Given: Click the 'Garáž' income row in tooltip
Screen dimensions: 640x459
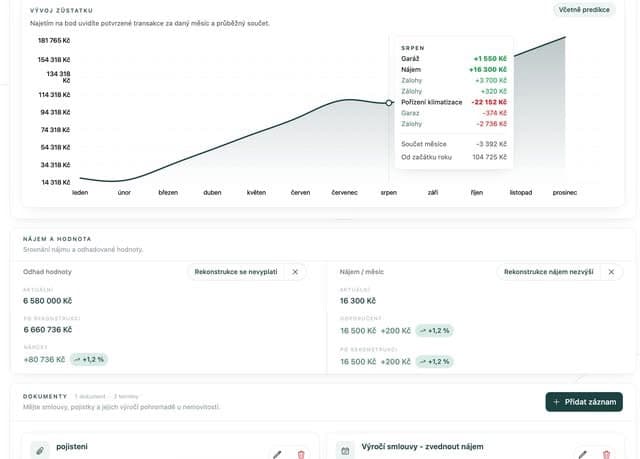Looking at the screenshot, I should tap(454, 58).
